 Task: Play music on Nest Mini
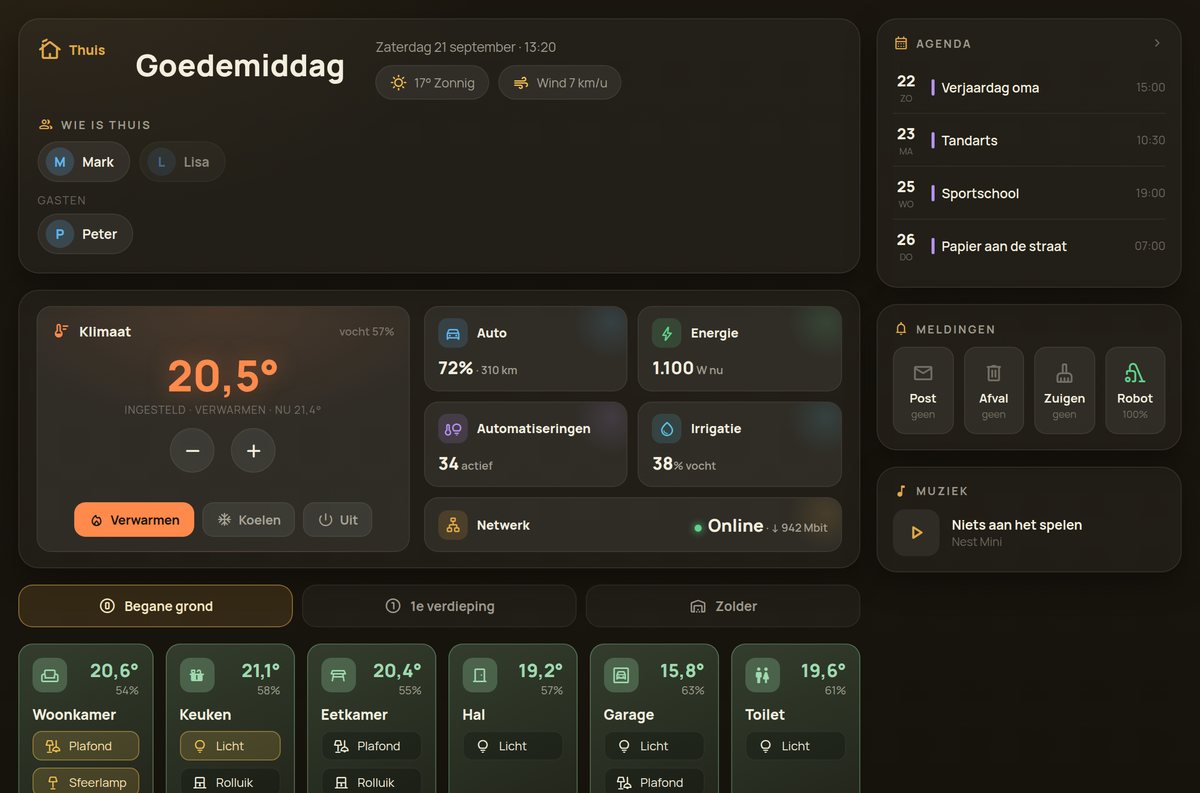(x=916, y=533)
